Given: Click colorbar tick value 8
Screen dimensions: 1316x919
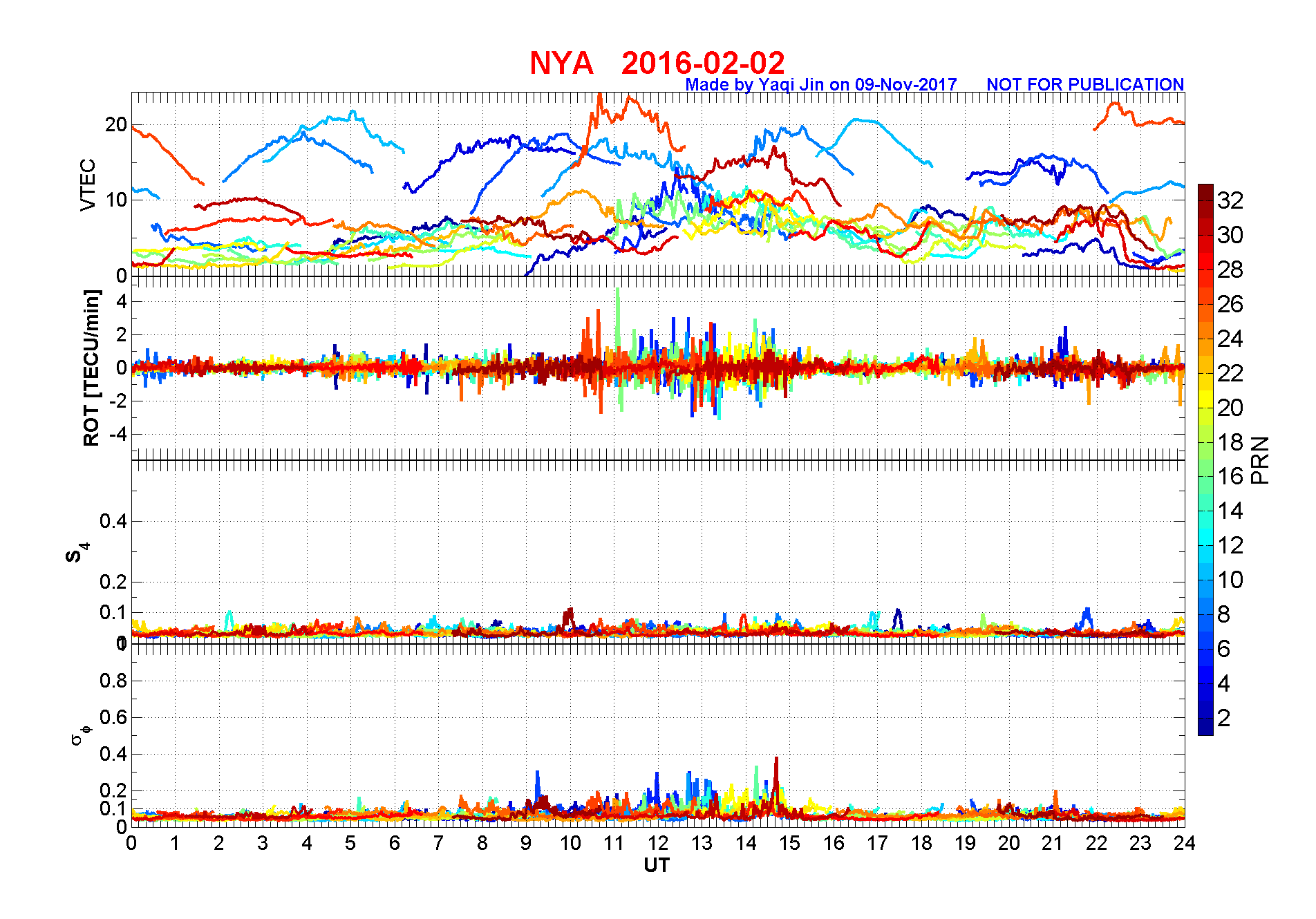Looking at the screenshot, I should click(x=1224, y=614).
